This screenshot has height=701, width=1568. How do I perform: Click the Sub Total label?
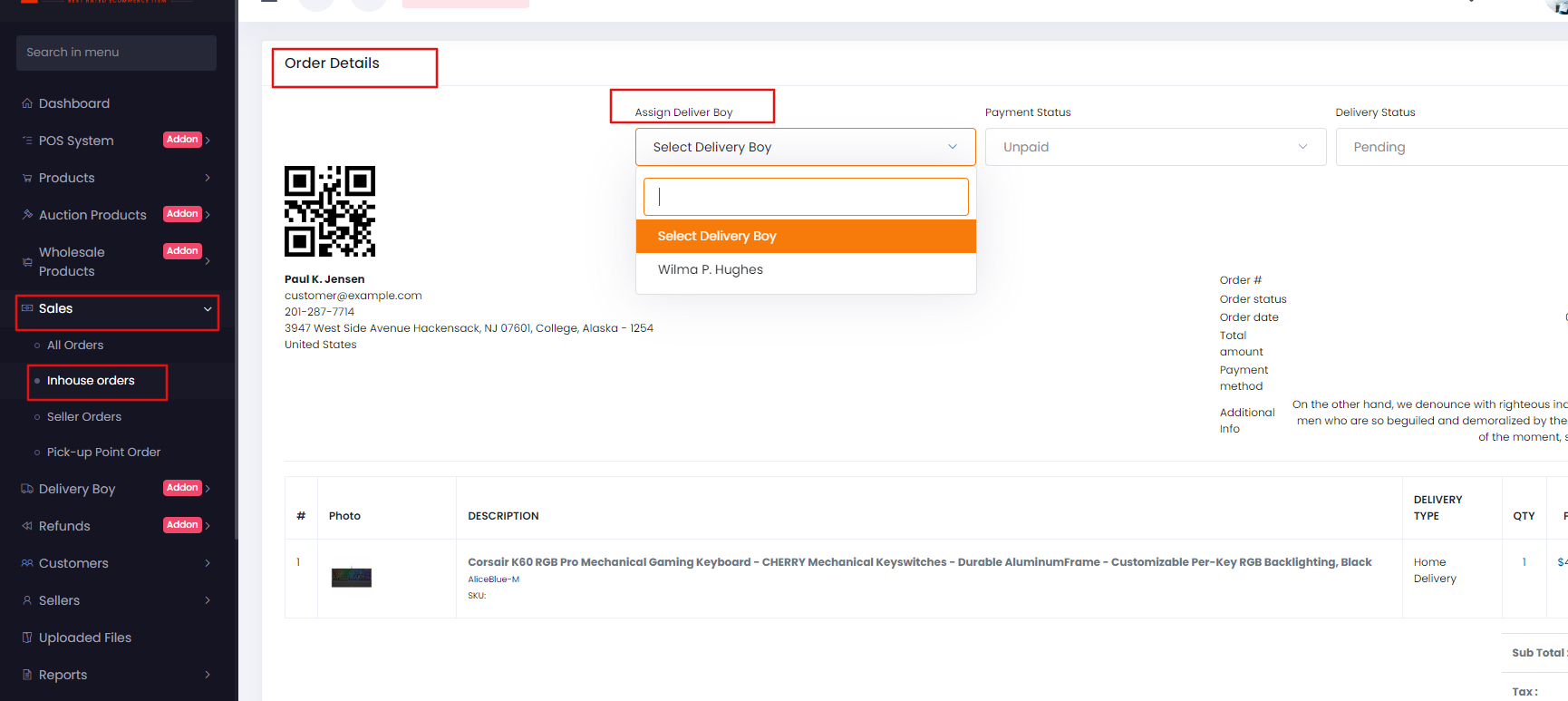pyautogui.click(x=1538, y=653)
